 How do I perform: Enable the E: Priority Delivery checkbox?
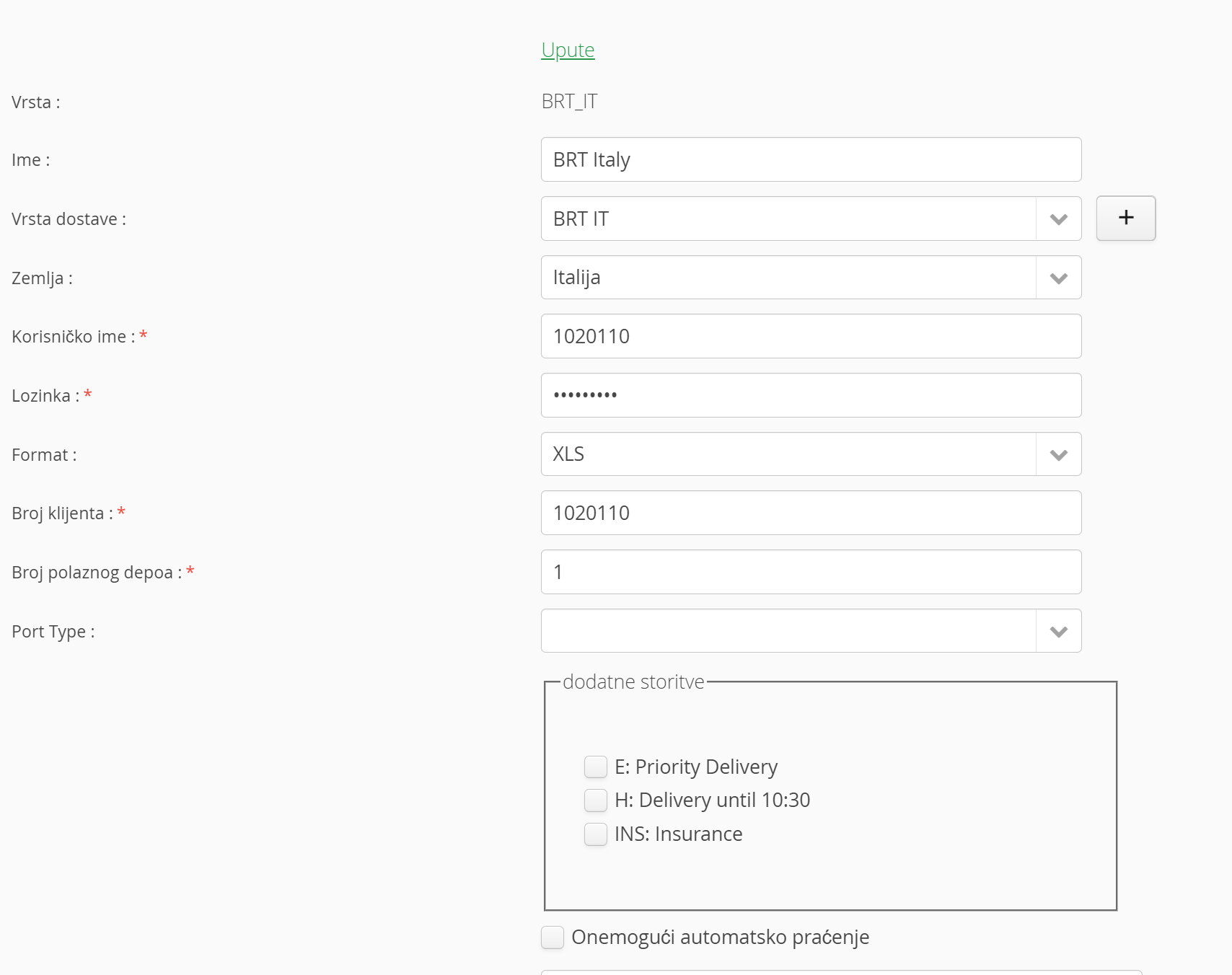596,767
